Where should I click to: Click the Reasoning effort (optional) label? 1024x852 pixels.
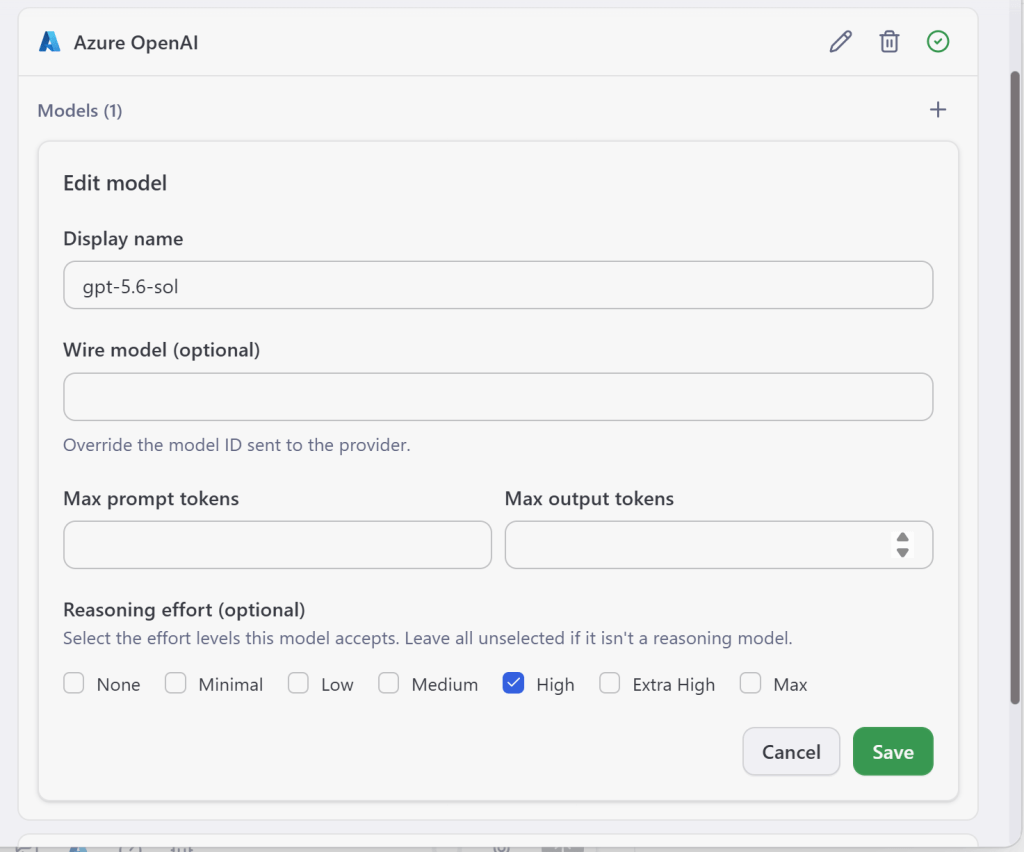tap(184, 610)
